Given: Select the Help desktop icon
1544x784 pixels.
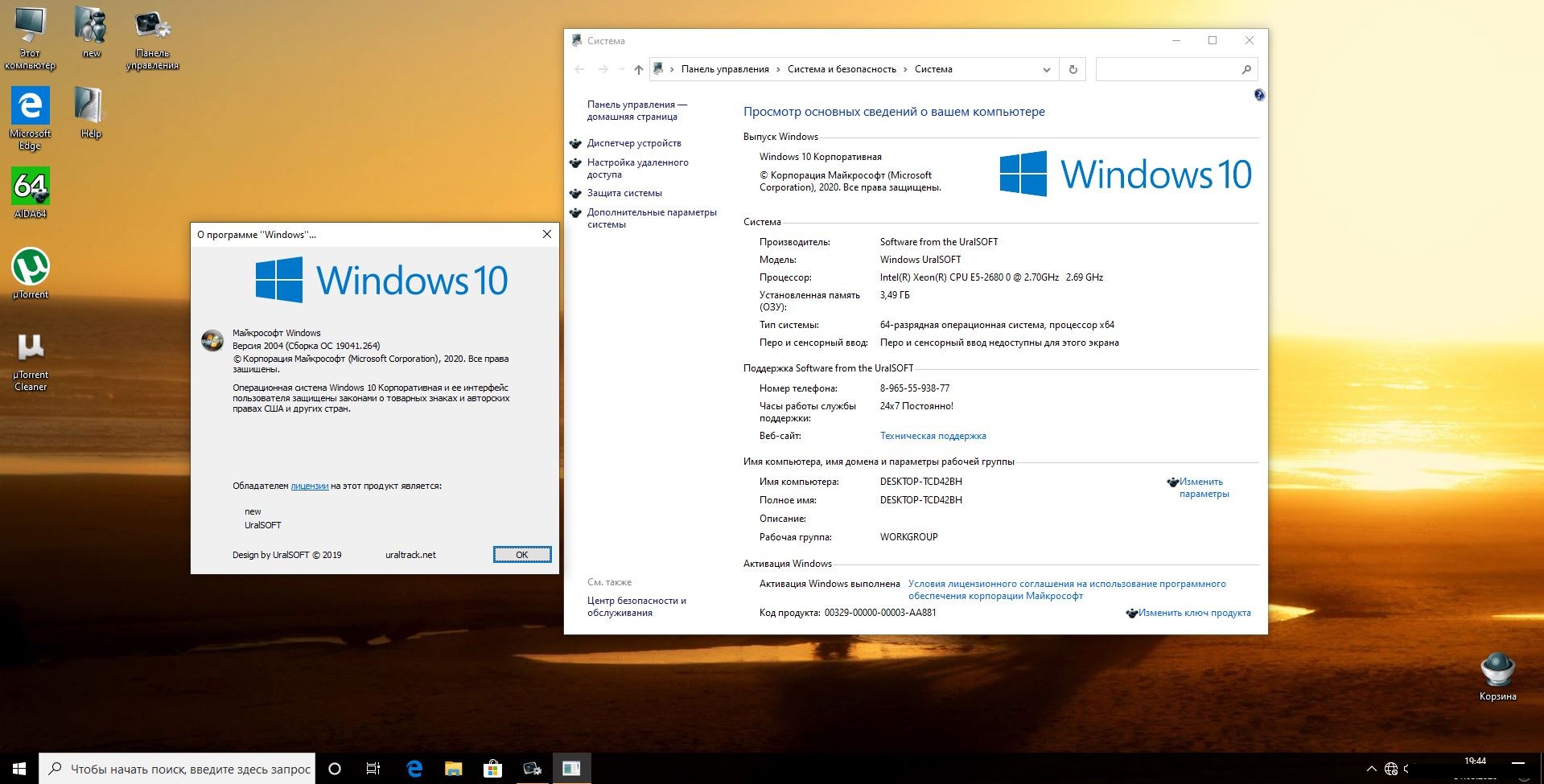Looking at the screenshot, I should tap(90, 113).
